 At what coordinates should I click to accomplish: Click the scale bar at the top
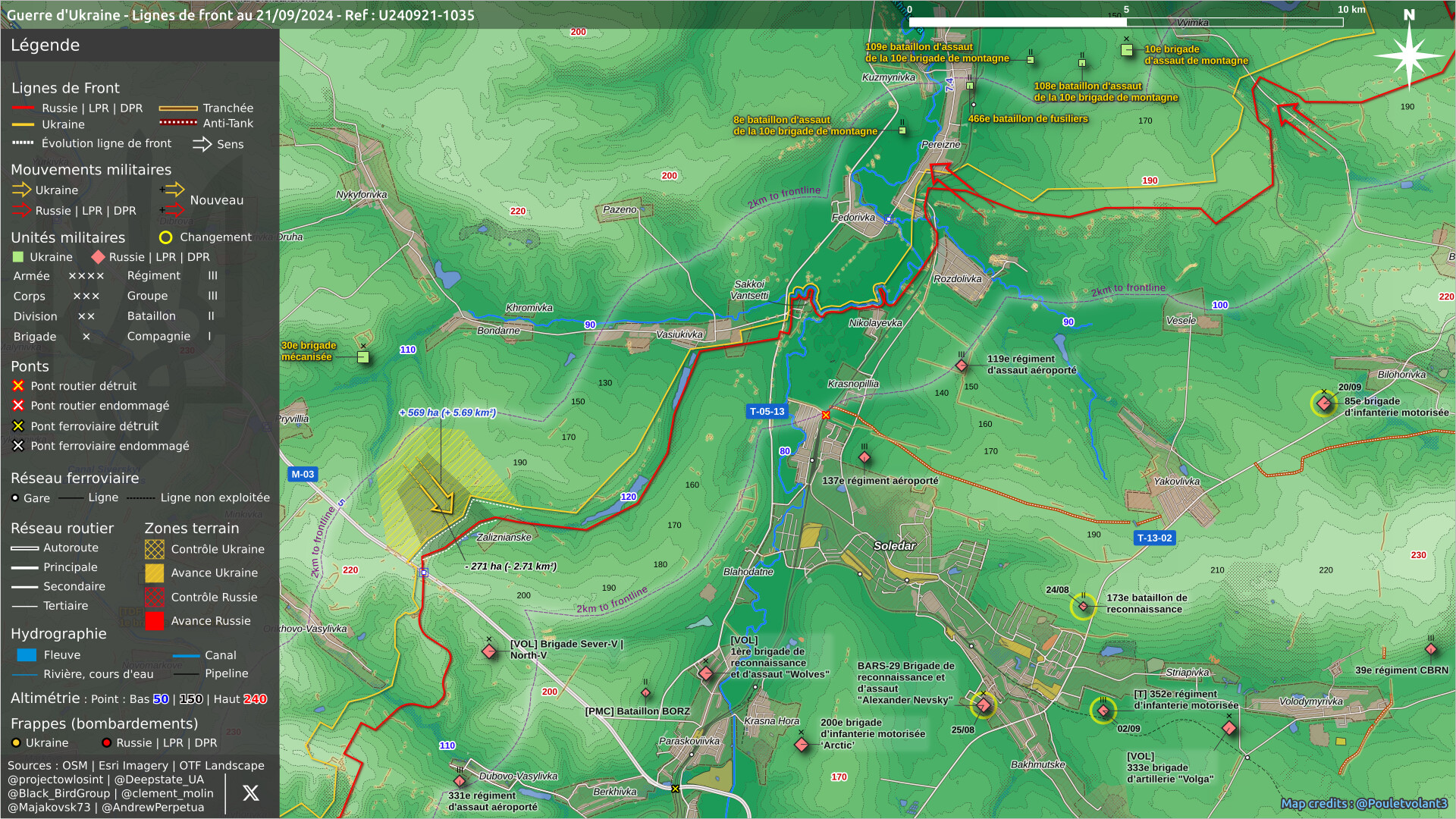[1126, 22]
